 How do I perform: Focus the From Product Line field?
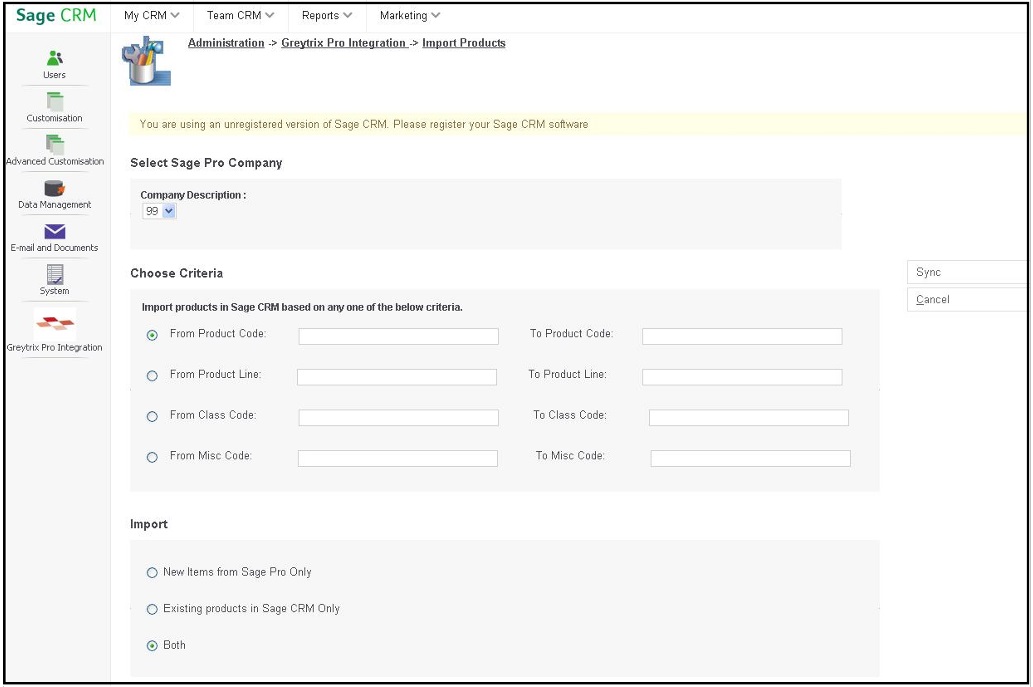(397, 377)
